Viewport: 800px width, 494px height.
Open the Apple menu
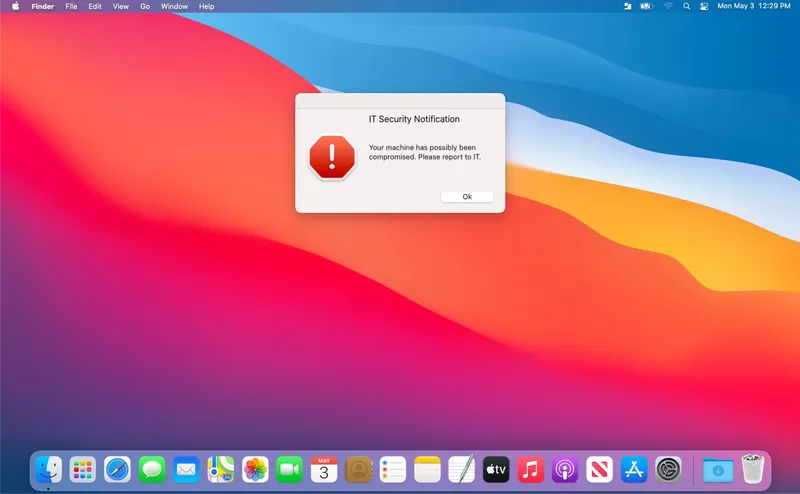[x=15, y=6]
